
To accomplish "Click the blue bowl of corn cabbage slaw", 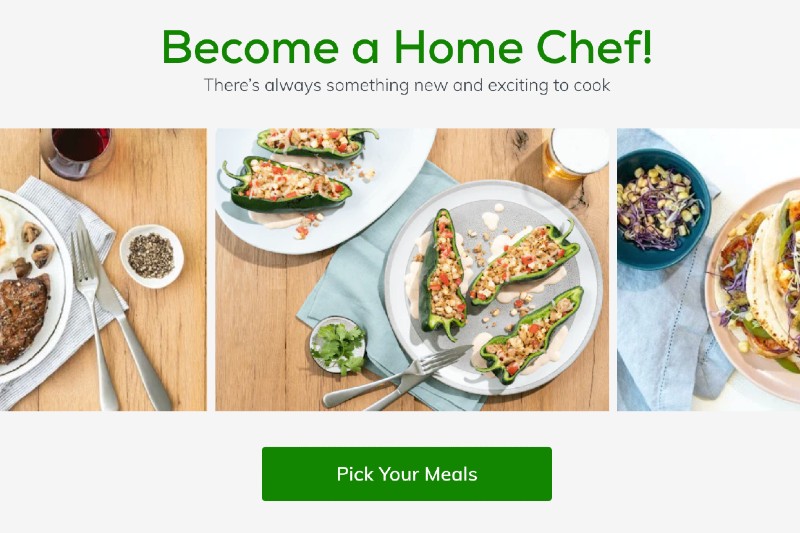I will [663, 209].
